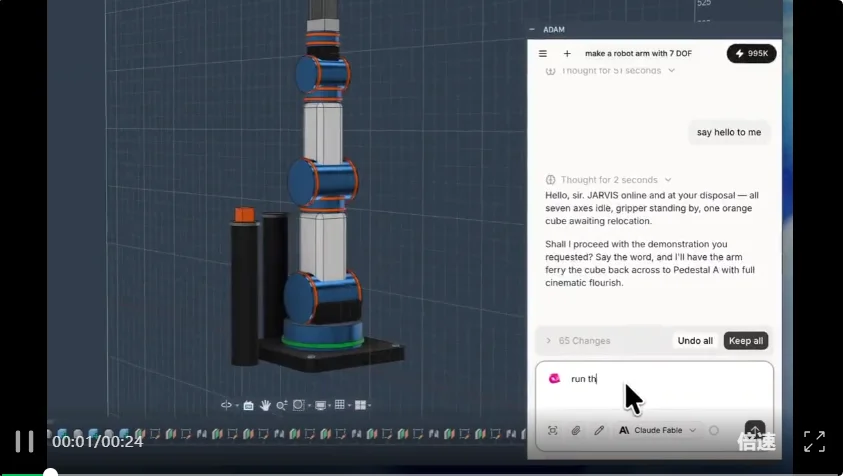Select the orbit tool in the viewport toolbar
Screen dimensions: 844x476
(x=226, y=405)
